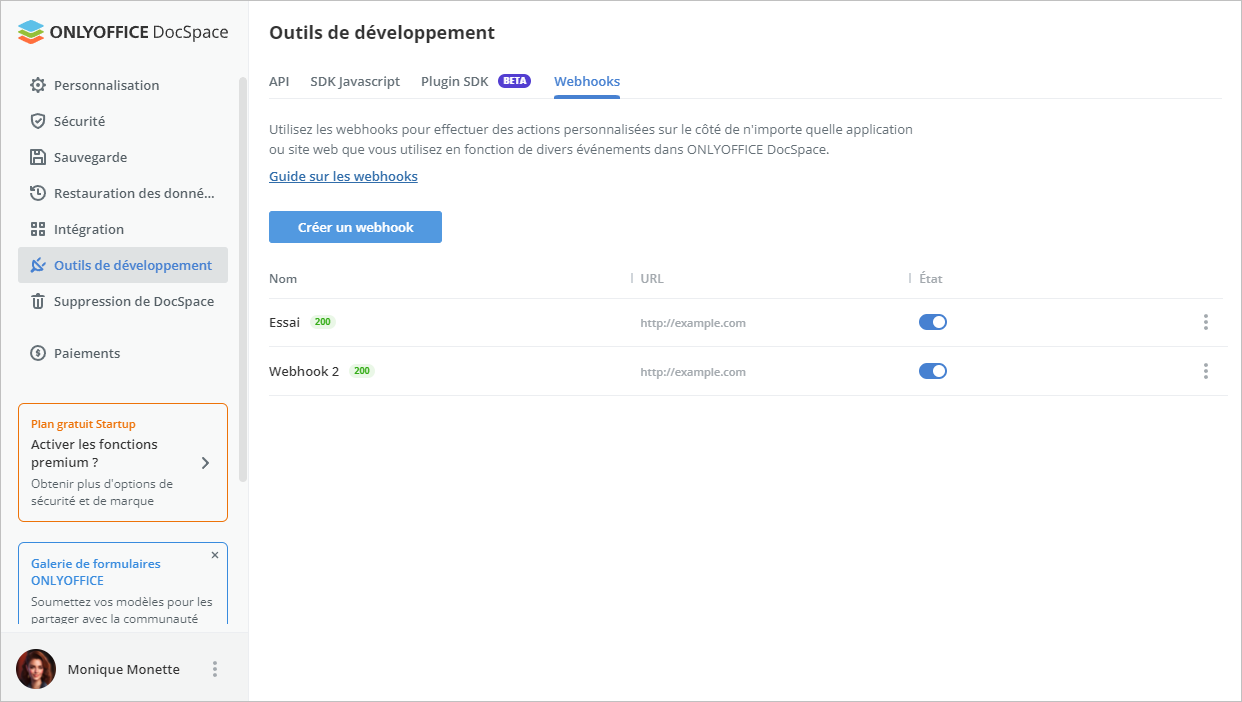Click the http://example.com URL in Essai row
The image size is (1242, 702).
[x=693, y=323]
